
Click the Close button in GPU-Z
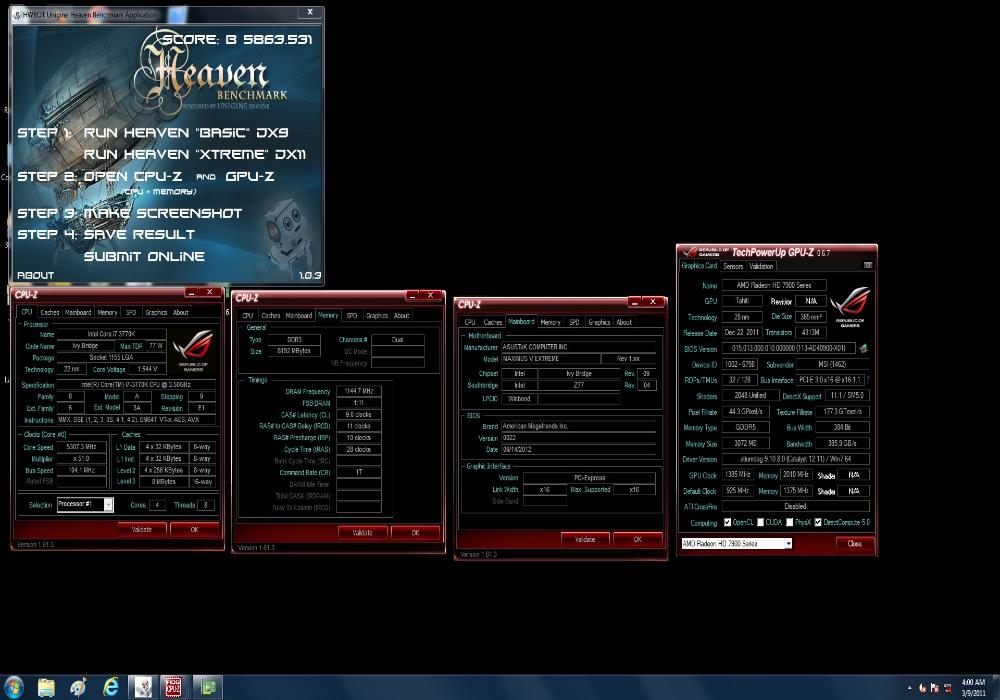point(855,544)
